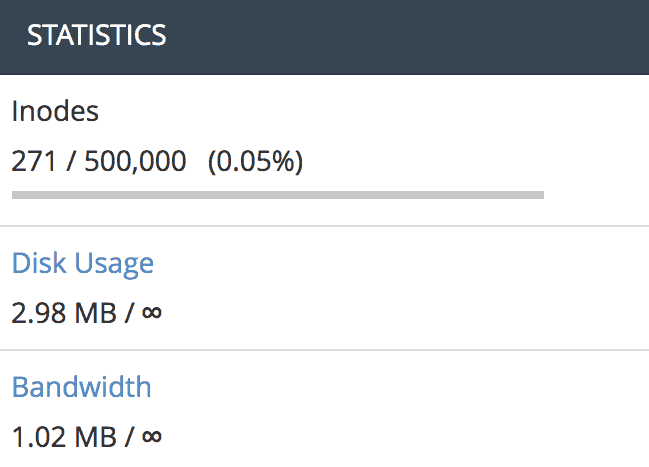Click the Inodes usage progress bar

point(277,194)
